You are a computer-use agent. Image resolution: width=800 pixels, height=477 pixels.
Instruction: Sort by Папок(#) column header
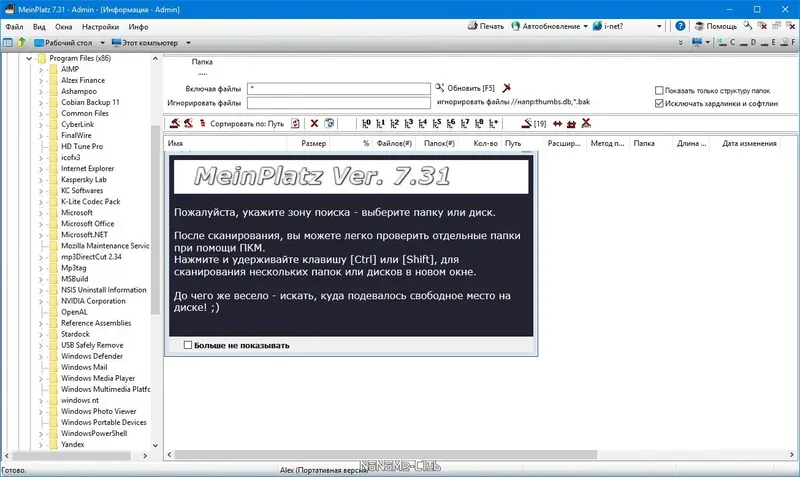click(439, 143)
